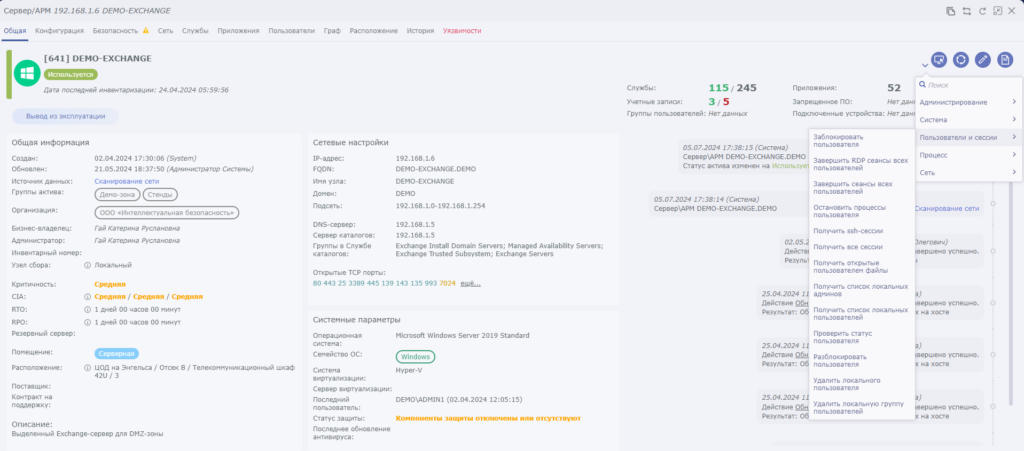This screenshot has height=451, width=1024.
Task: Click the collapse-to-corner window icon
Action: [997, 11]
